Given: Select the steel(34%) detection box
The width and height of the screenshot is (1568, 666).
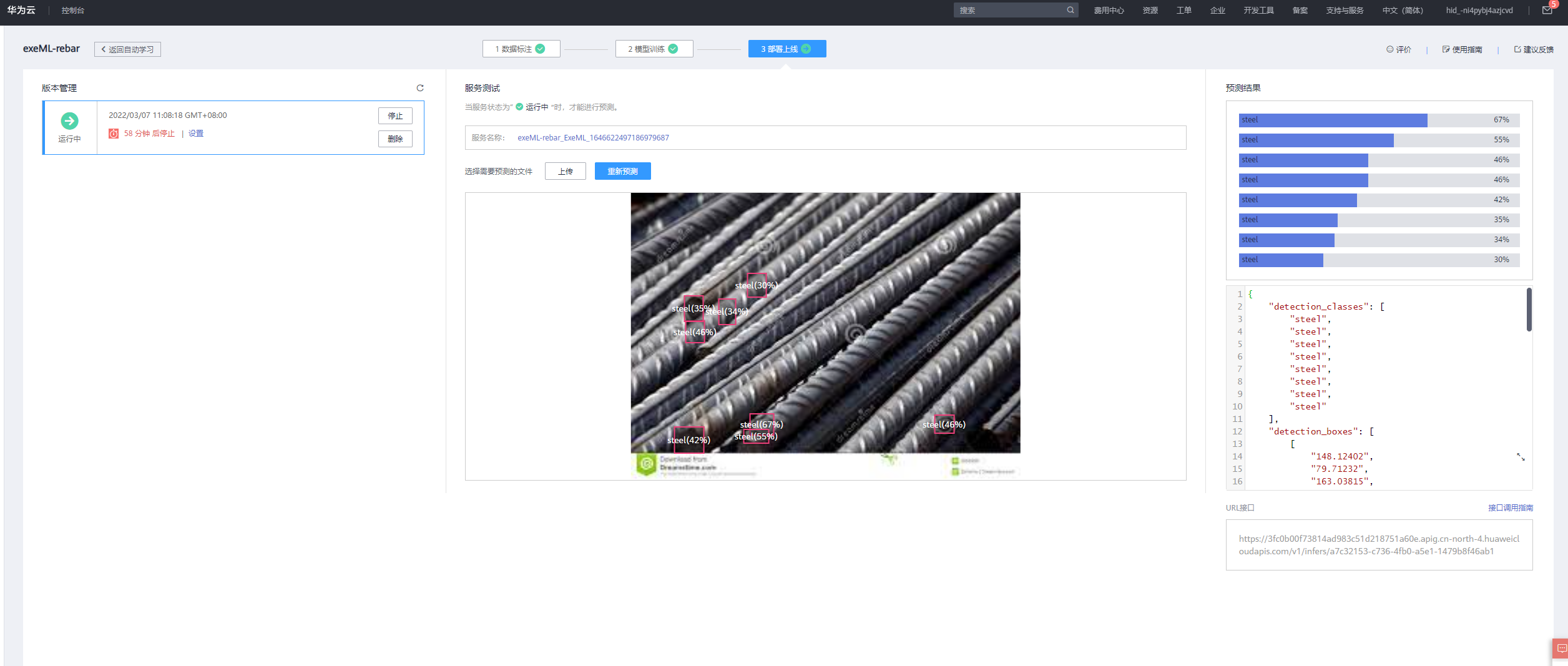Looking at the screenshot, I should 727,311.
